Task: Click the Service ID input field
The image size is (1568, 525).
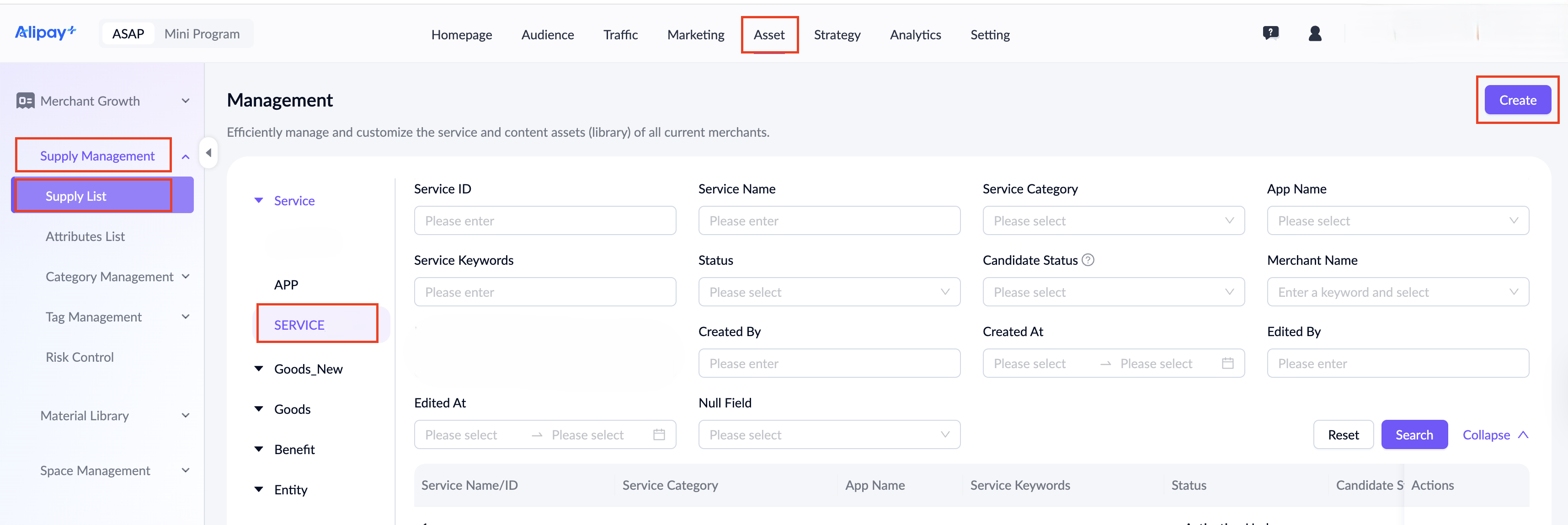Action: pos(544,220)
